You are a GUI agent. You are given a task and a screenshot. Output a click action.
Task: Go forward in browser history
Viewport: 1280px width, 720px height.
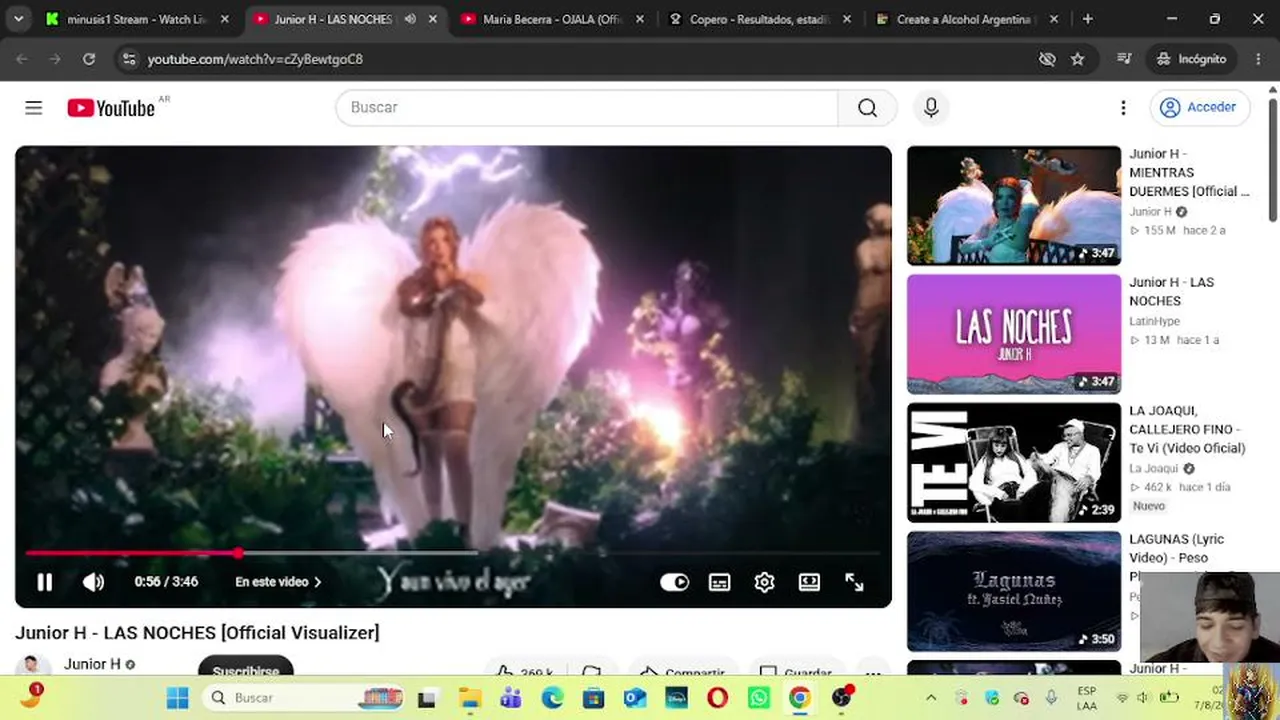55,59
